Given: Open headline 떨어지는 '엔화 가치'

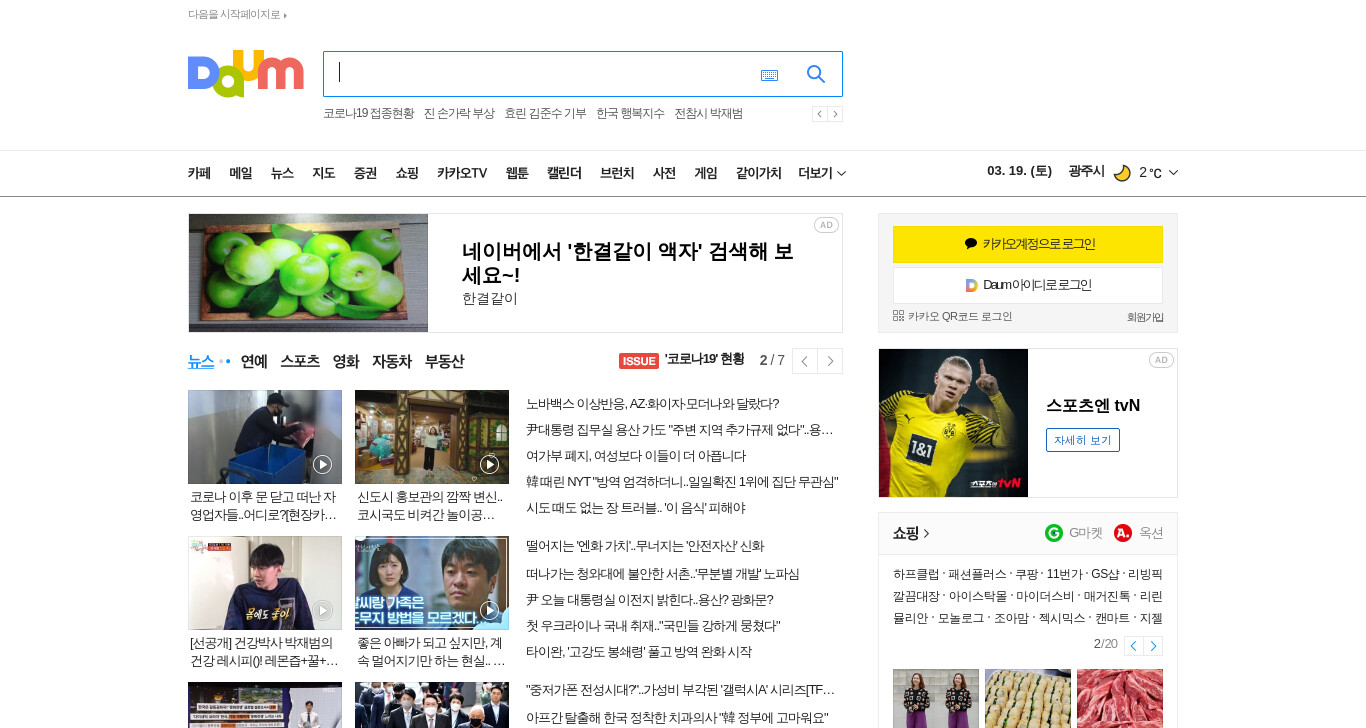Looking at the screenshot, I should pyautogui.click(x=645, y=546).
